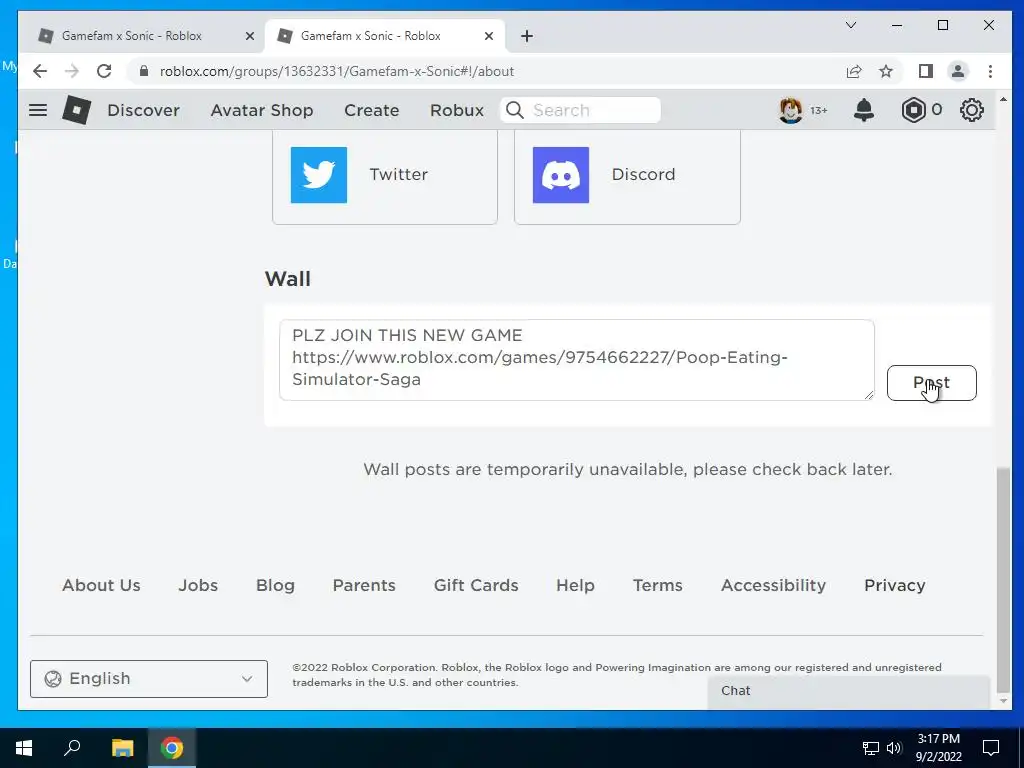Bookmark this page with the star
The height and width of the screenshot is (768, 1024).
coord(886,71)
